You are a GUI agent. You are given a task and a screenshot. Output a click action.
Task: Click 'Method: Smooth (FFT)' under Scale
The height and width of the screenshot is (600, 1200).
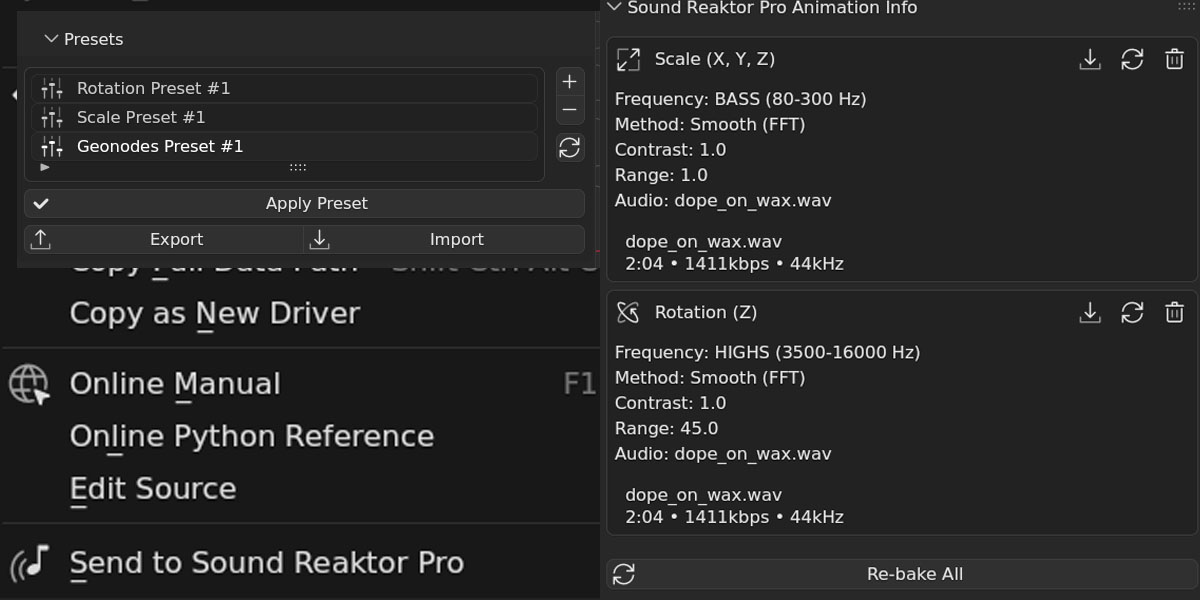(710, 124)
